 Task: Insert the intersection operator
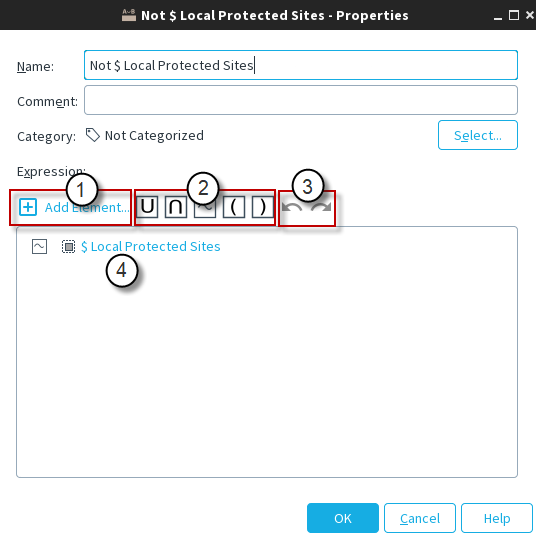(176, 207)
